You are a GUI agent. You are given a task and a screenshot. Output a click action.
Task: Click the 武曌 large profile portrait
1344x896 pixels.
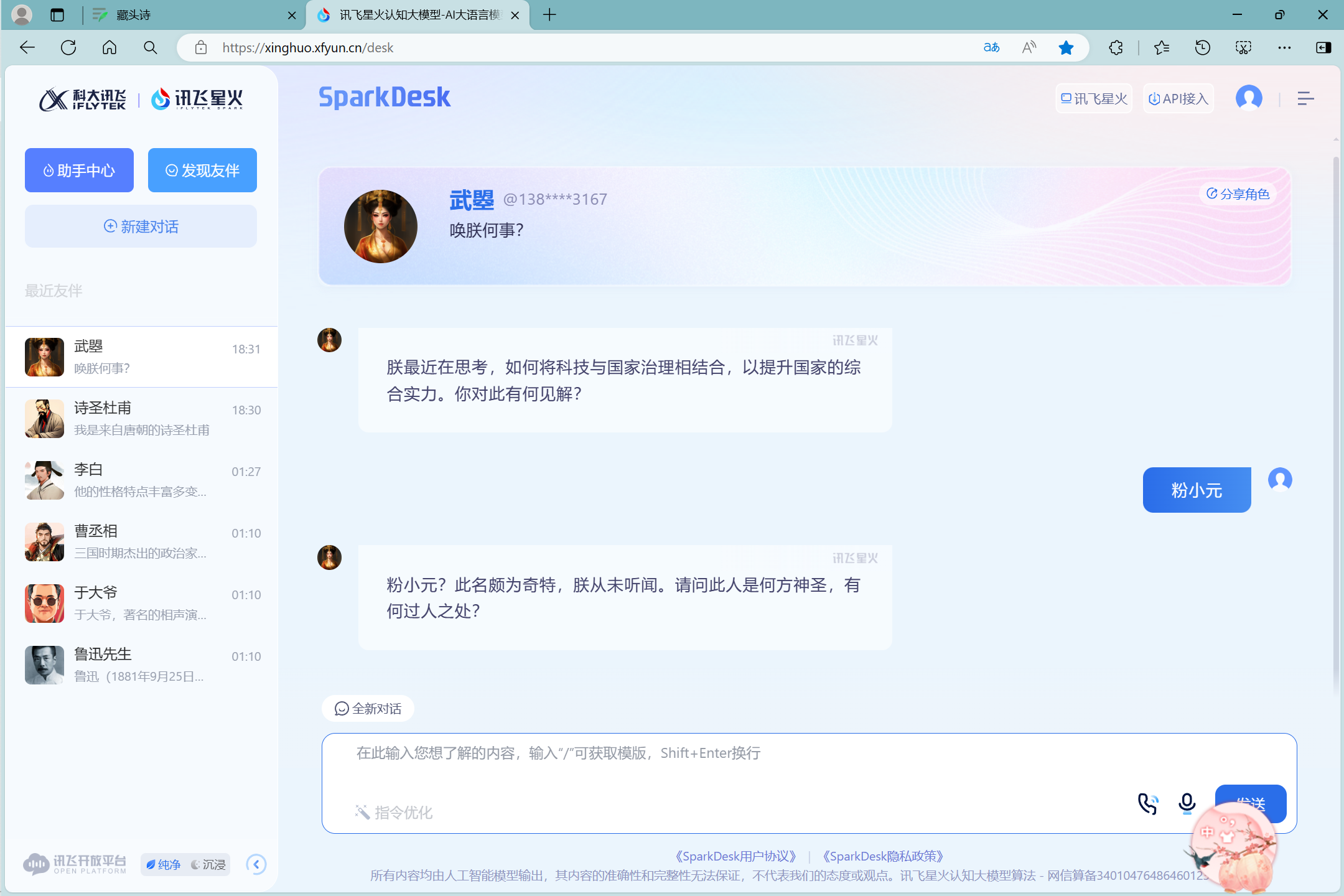(381, 226)
